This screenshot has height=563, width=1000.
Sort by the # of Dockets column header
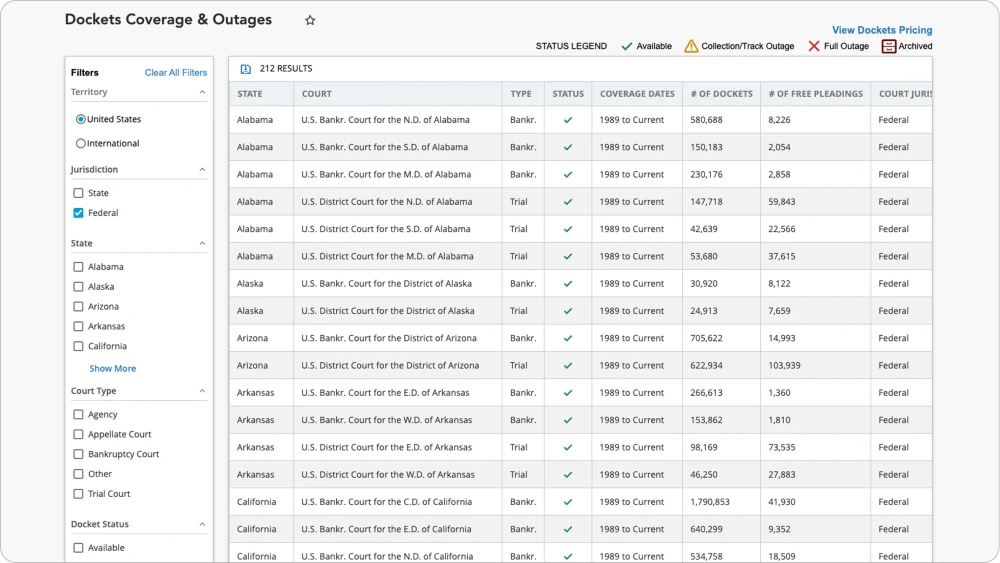pyautogui.click(x=721, y=94)
